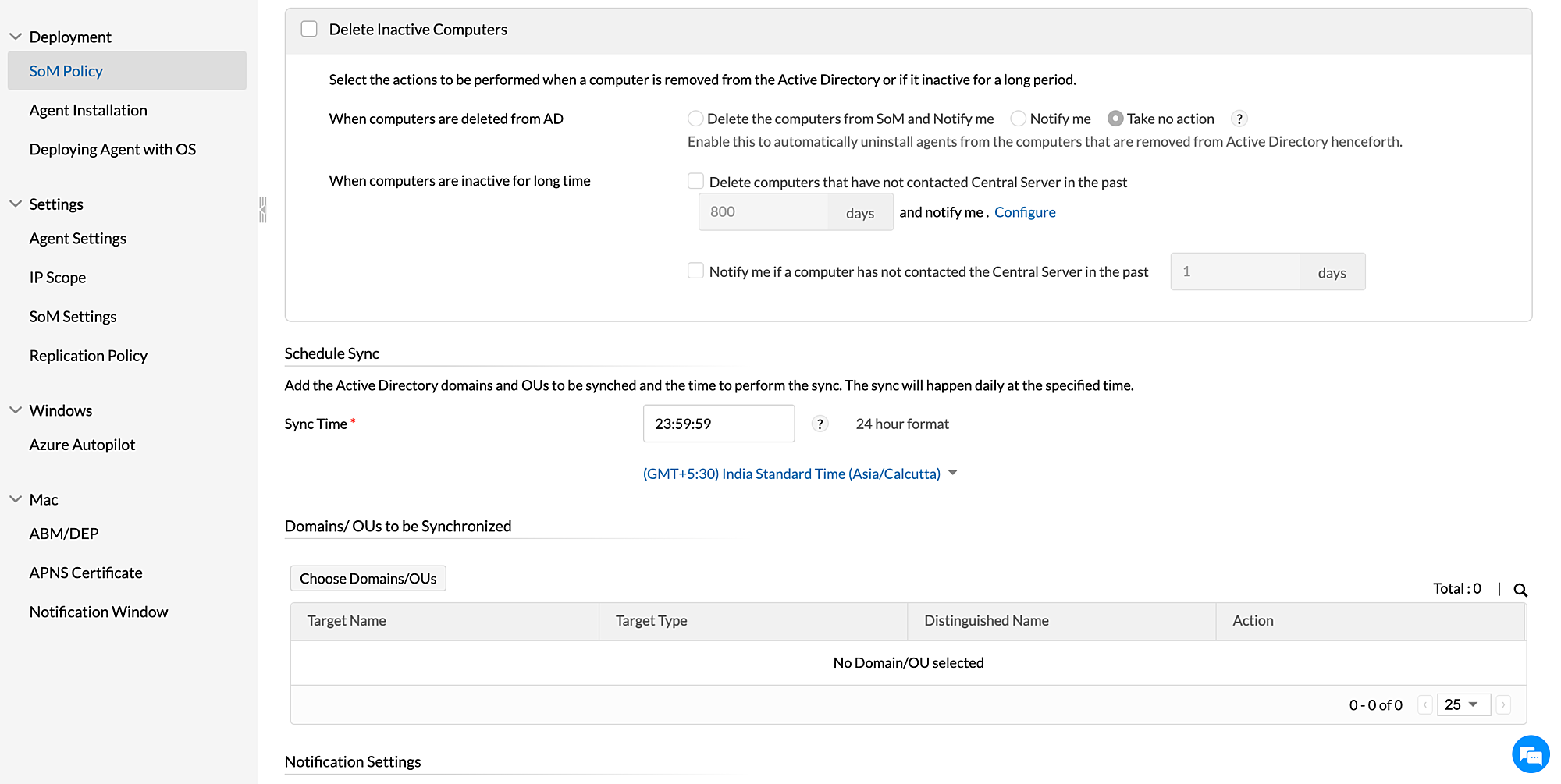
Task: Click the Target Type column header
Action: 753,621
